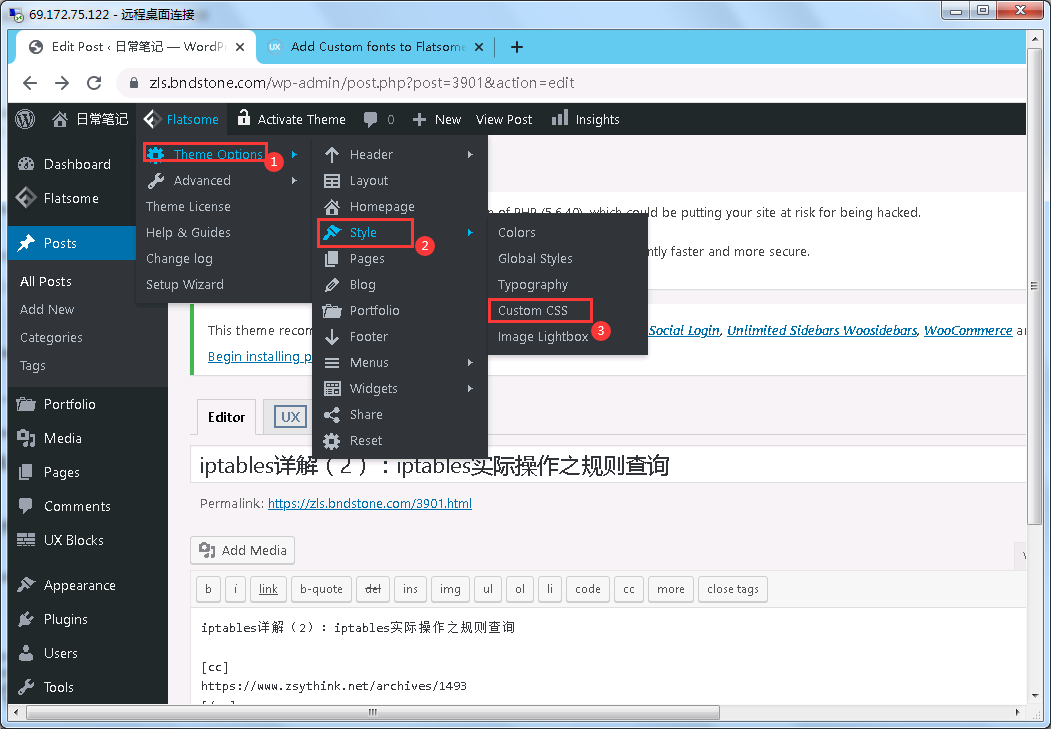Click the pencil icon beside Blog
This screenshot has width=1051, height=729.
pos(332,285)
